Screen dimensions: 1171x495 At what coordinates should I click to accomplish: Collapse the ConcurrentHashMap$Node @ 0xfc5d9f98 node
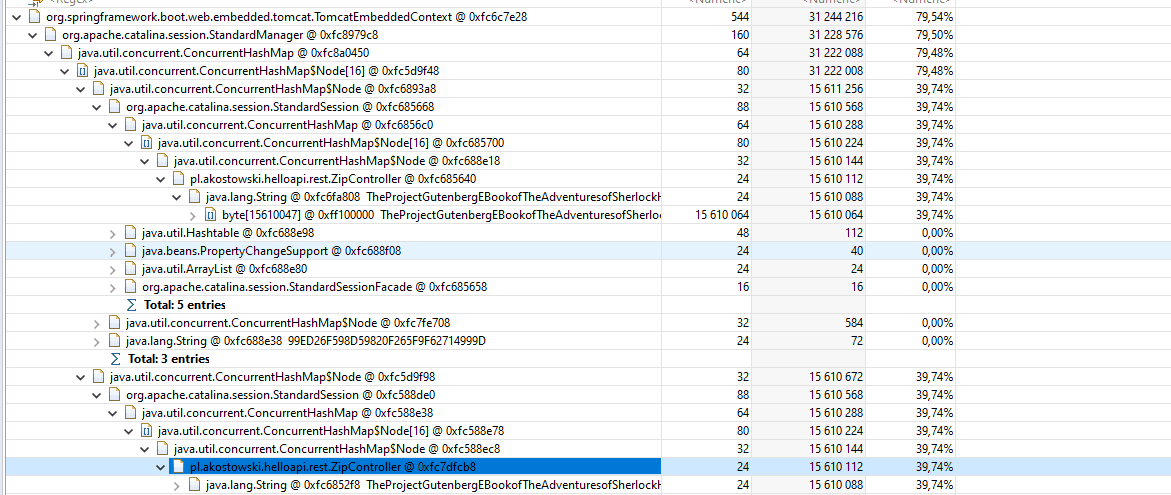click(81, 377)
